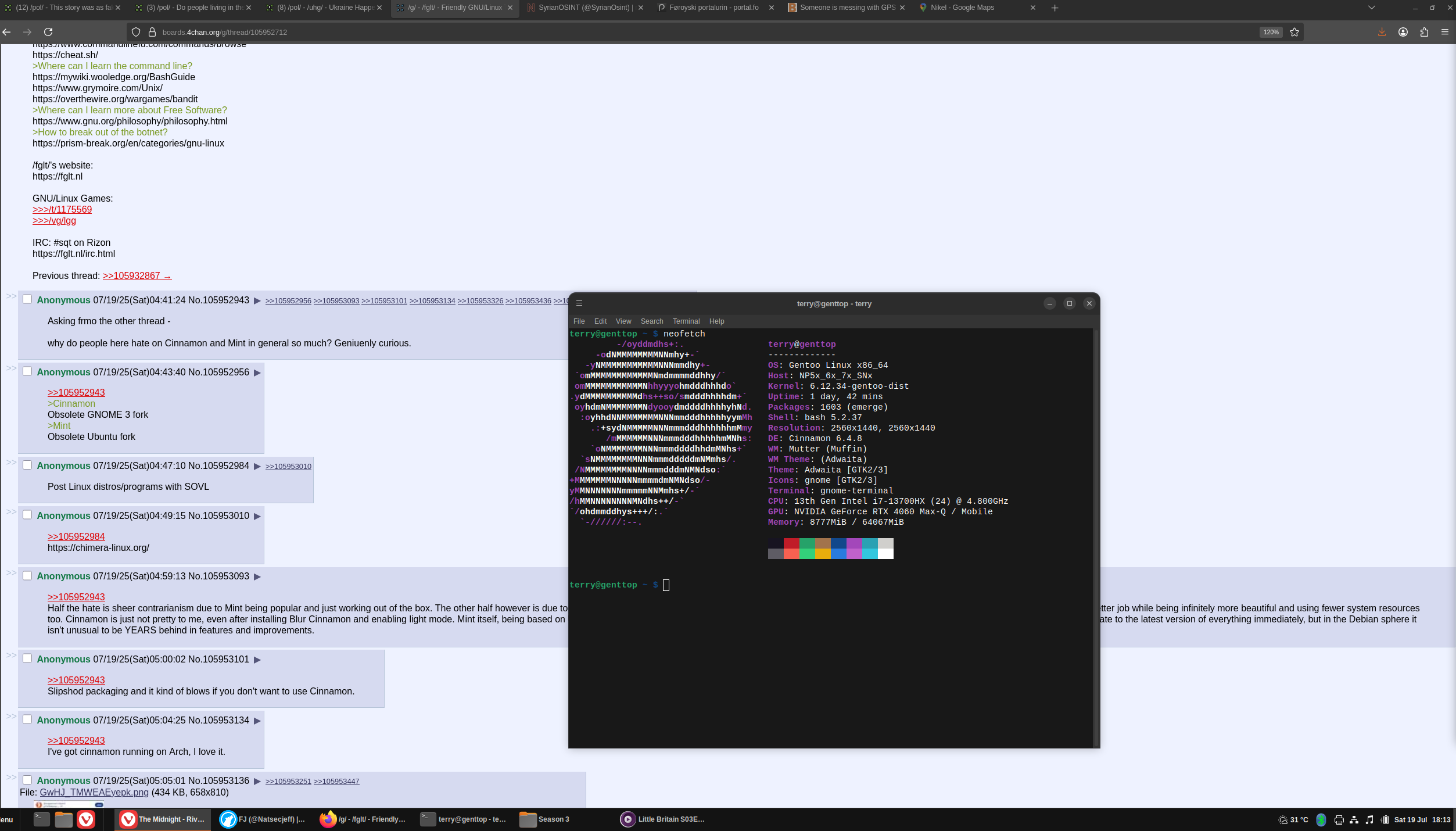The height and width of the screenshot is (831, 1456).
Task: Tick checkbox for post No.105953101
Action: [x=27, y=658]
